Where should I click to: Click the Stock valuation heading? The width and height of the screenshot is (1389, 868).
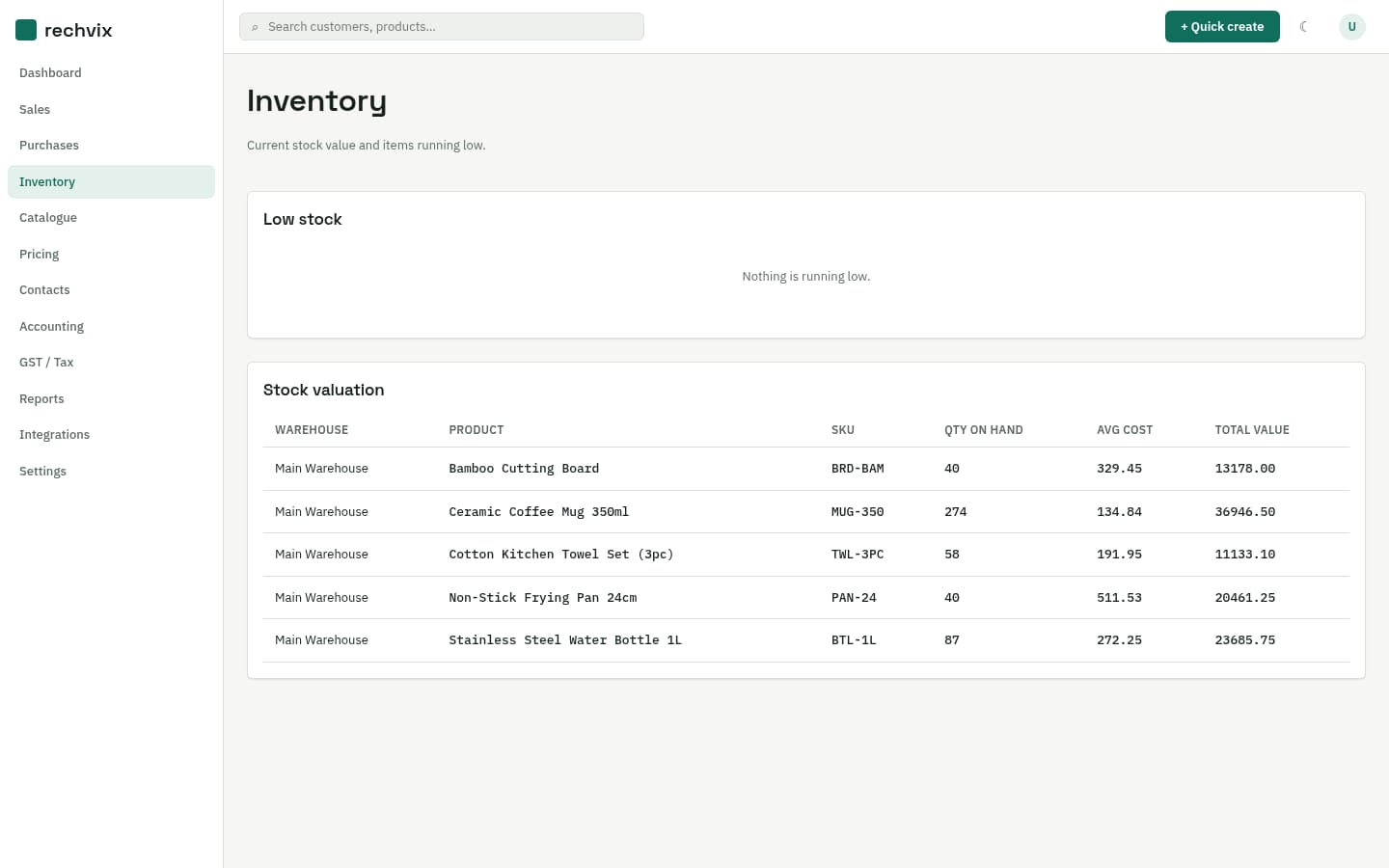coord(324,391)
